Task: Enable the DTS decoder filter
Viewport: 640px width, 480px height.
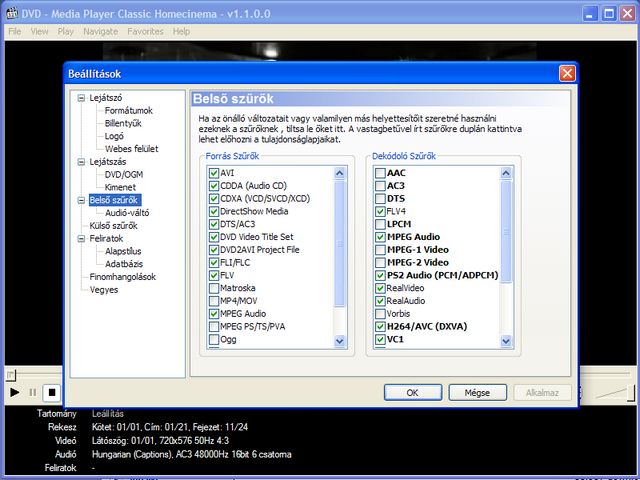Action: click(380, 199)
